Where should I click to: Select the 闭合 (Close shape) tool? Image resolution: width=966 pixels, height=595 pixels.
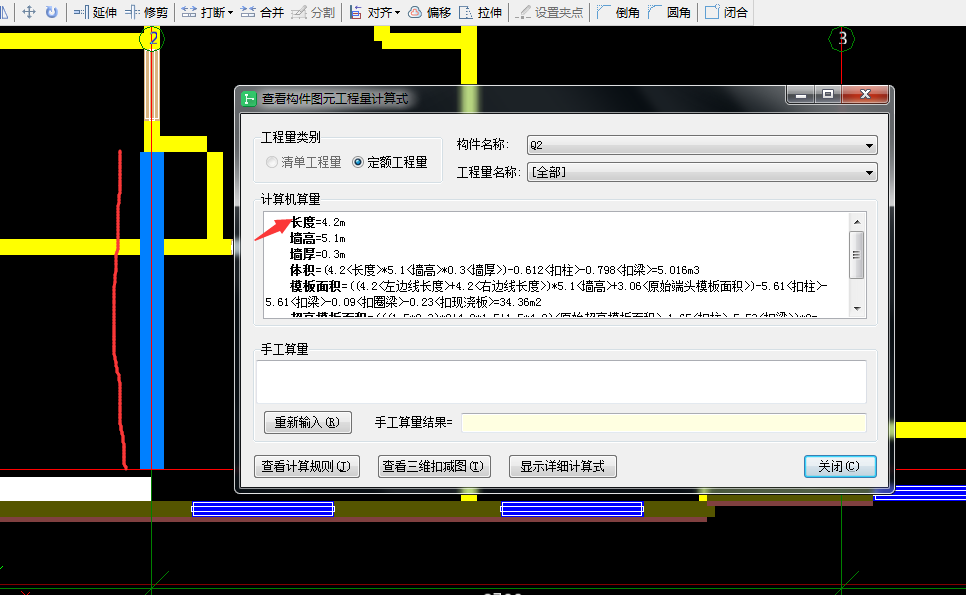[x=731, y=12]
